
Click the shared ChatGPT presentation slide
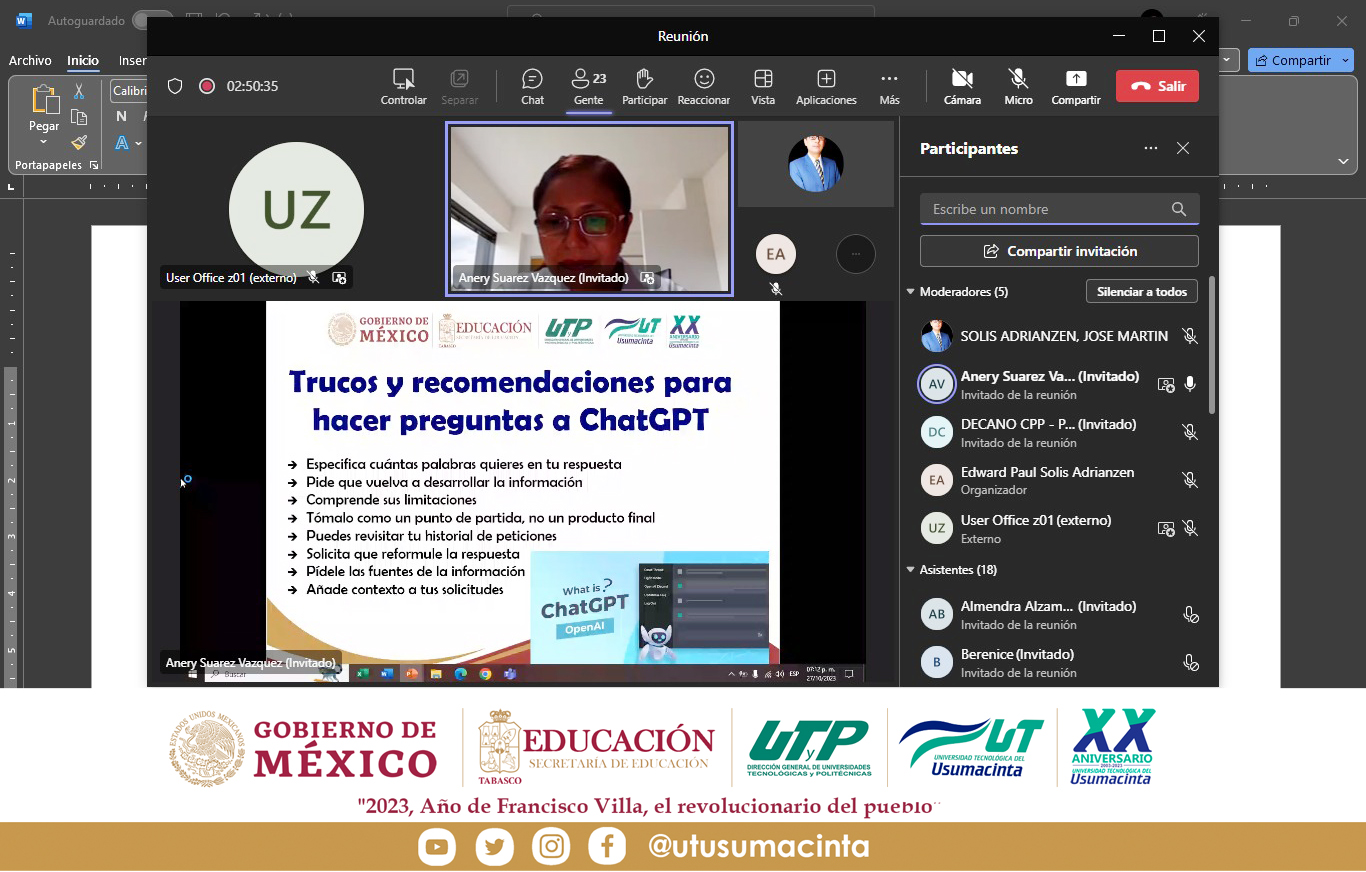pos(523,482)
